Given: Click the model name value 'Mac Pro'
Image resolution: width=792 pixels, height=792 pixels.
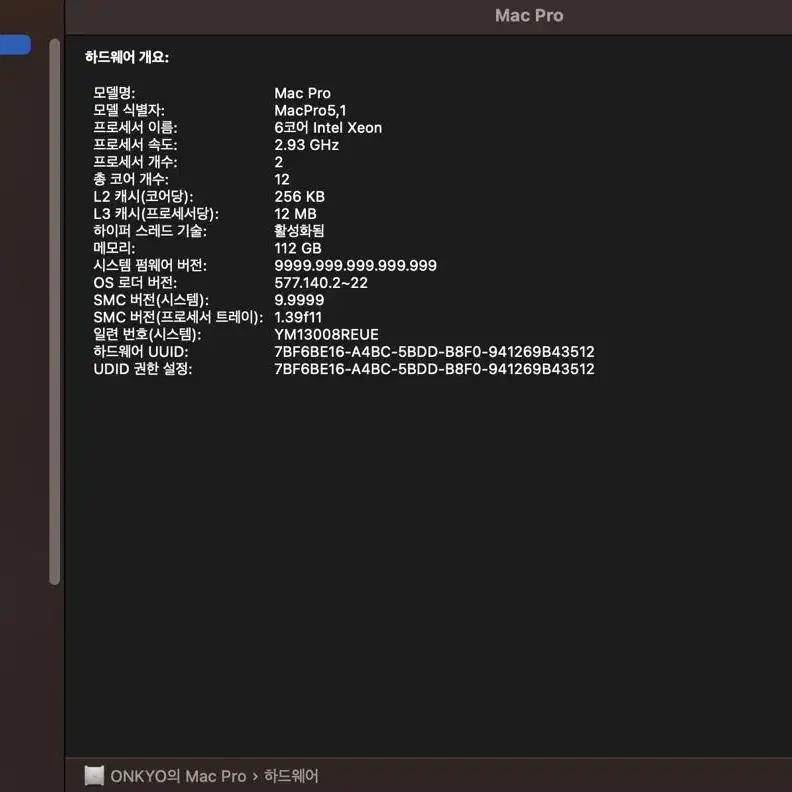Looking at the screenshot, I should pyautogui.click(x=303, y=93).
